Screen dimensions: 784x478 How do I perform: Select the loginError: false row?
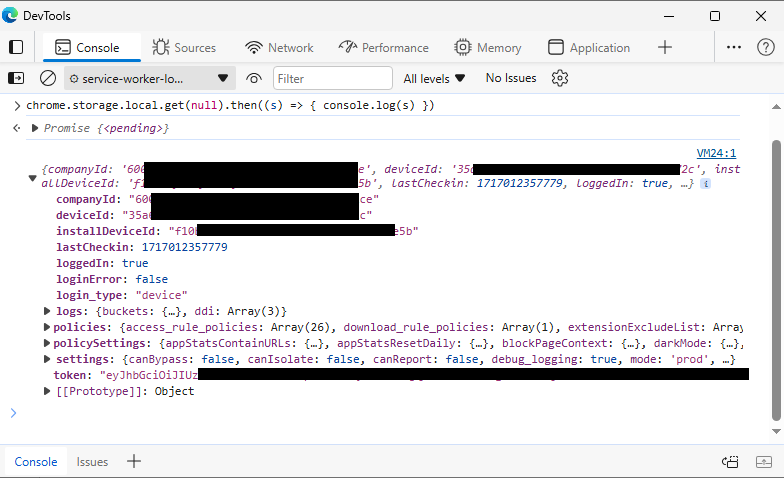(112, 279)
